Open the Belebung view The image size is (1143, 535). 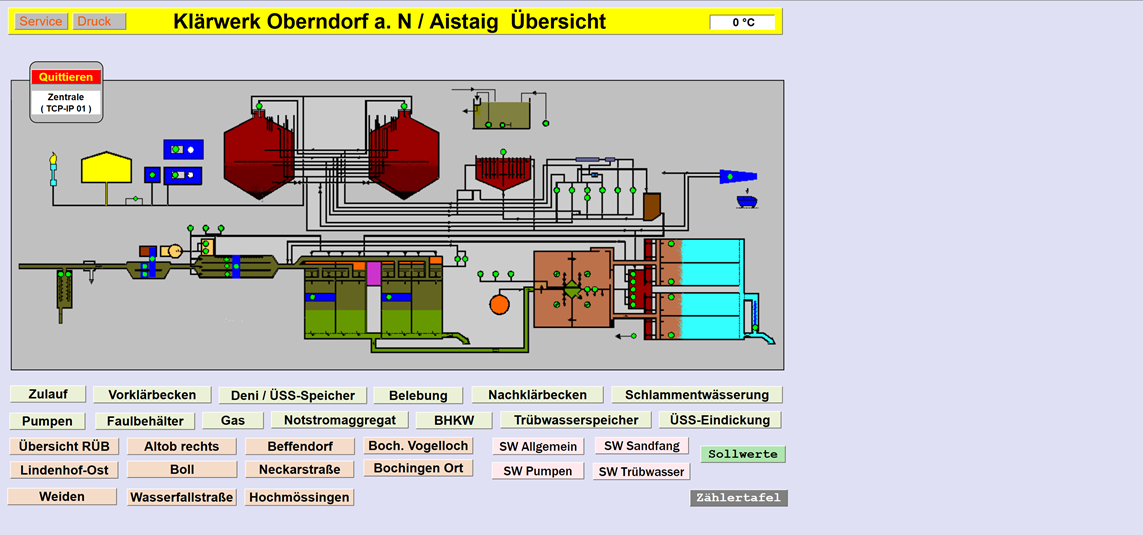[418, 396]
